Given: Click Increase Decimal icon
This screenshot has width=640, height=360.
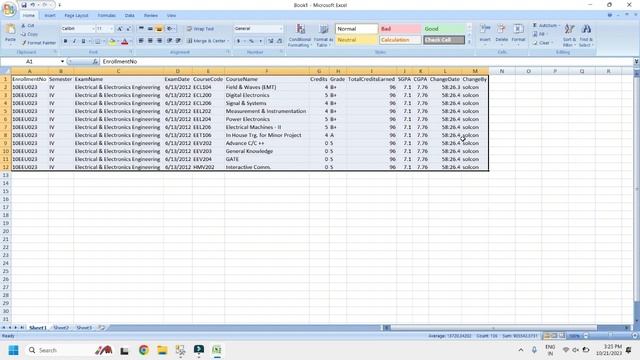Looking at the screenshot, I should 271,41.
